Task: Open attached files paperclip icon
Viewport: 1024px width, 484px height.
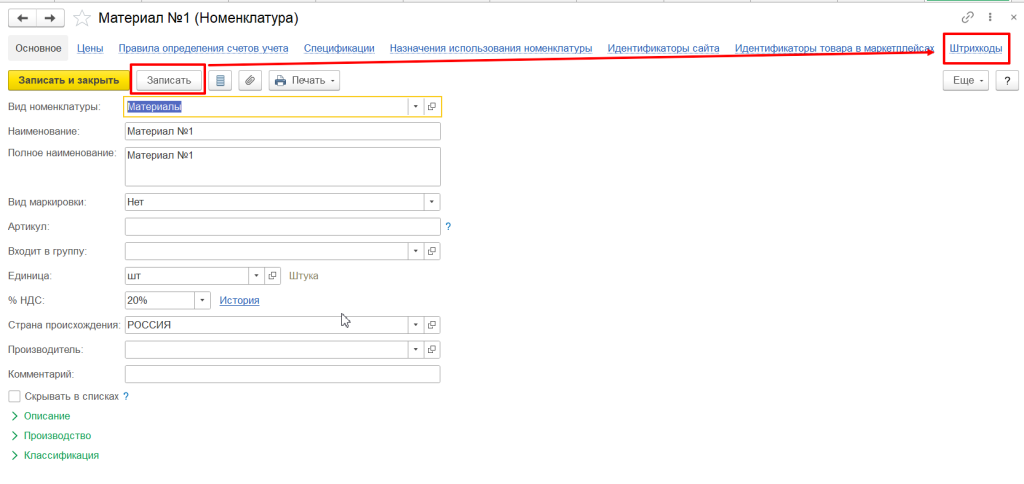Action: tap(251, 80)
